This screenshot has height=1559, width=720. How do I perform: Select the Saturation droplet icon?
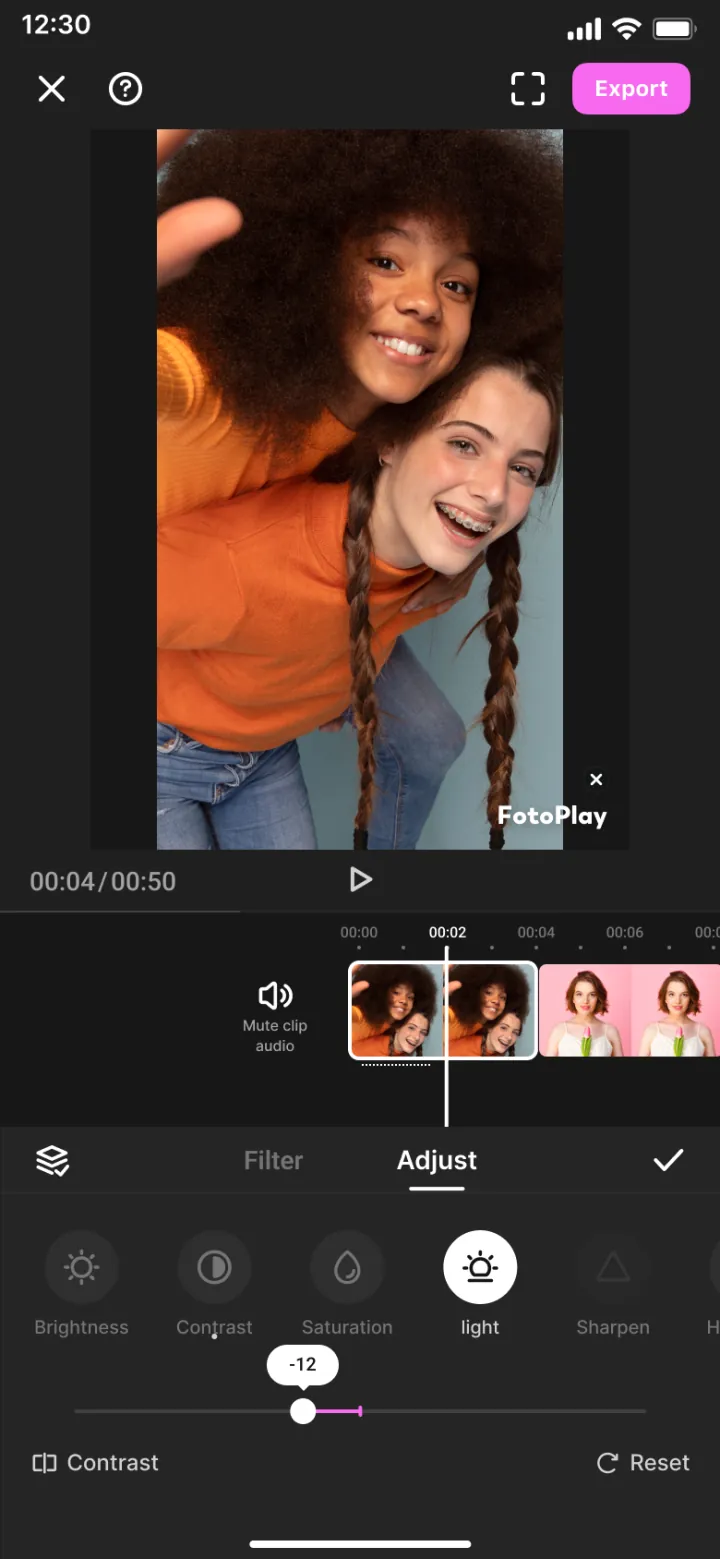click(347, 1268)
